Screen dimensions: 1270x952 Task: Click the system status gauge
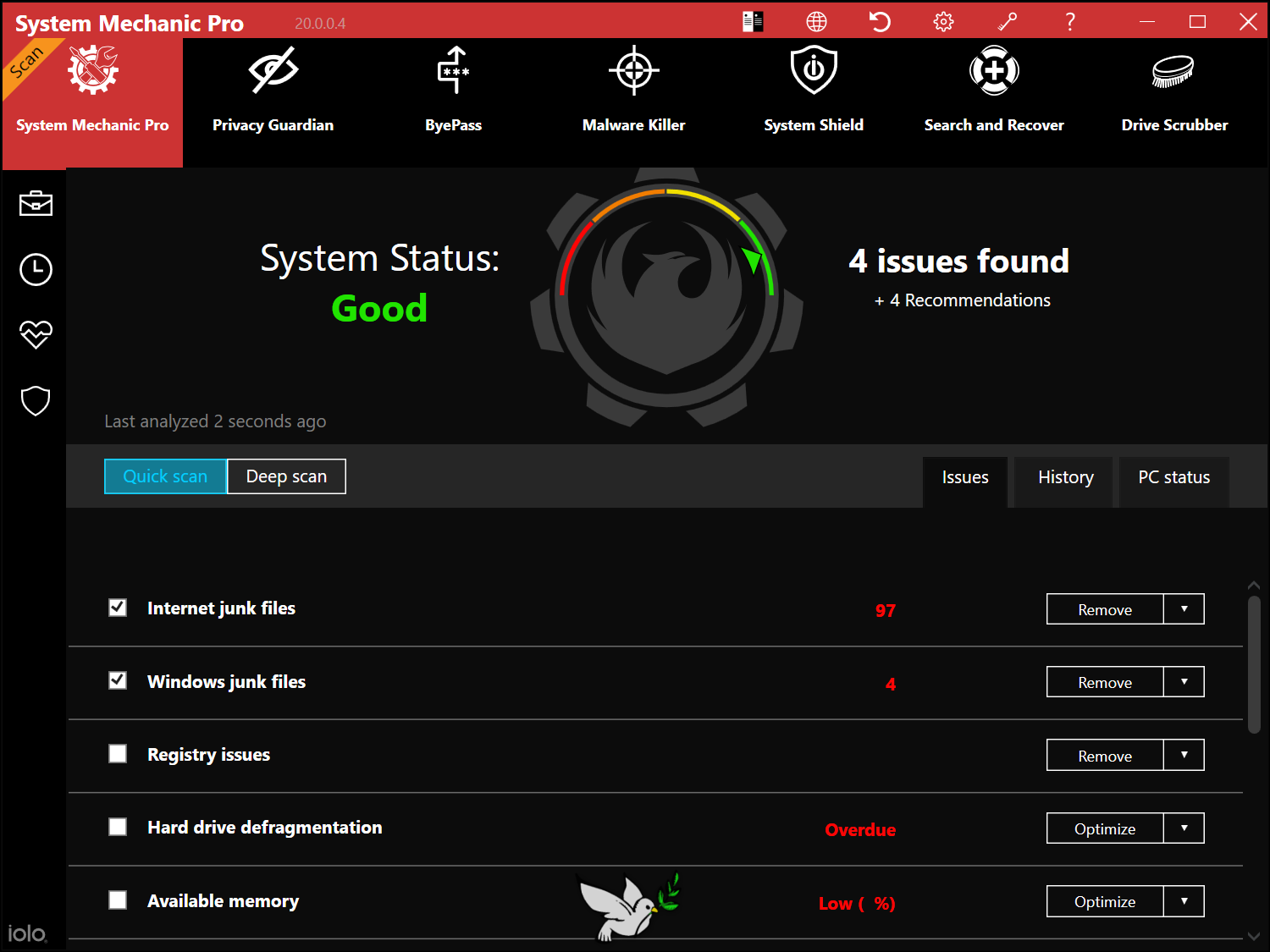coord(666,297)
